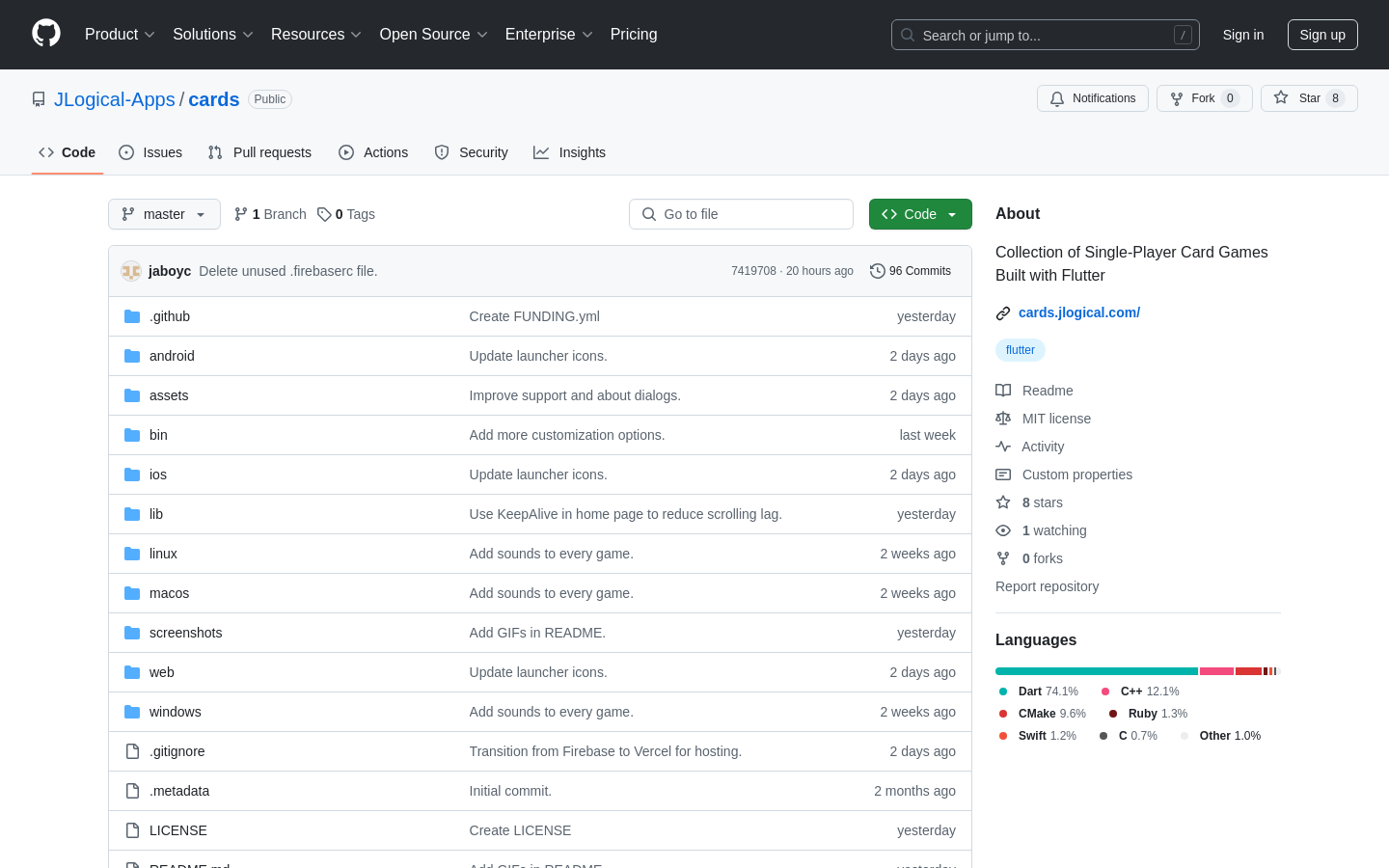This screenshot has width=1389, height=868.
Task: Click the Swift 1.2% language entry
Action: pos(1037,736)
